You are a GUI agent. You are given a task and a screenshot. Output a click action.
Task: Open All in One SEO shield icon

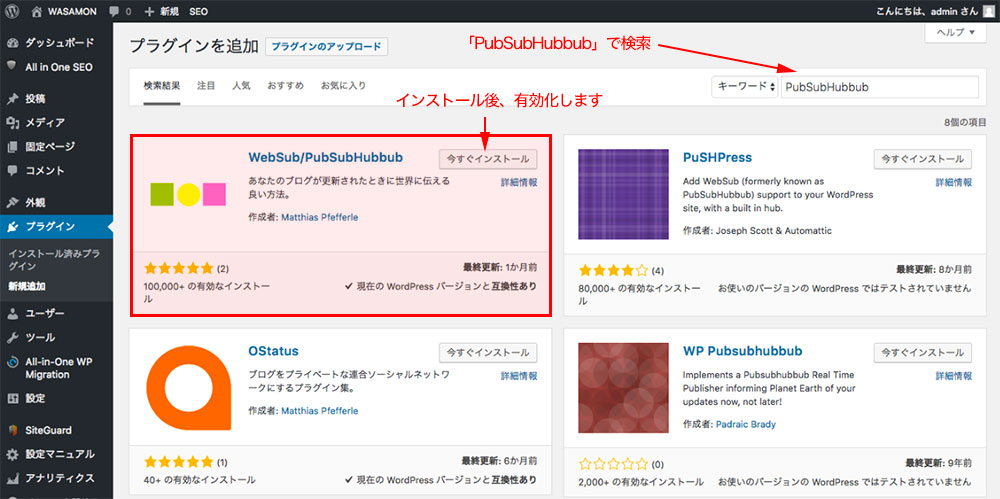(12, 66)
